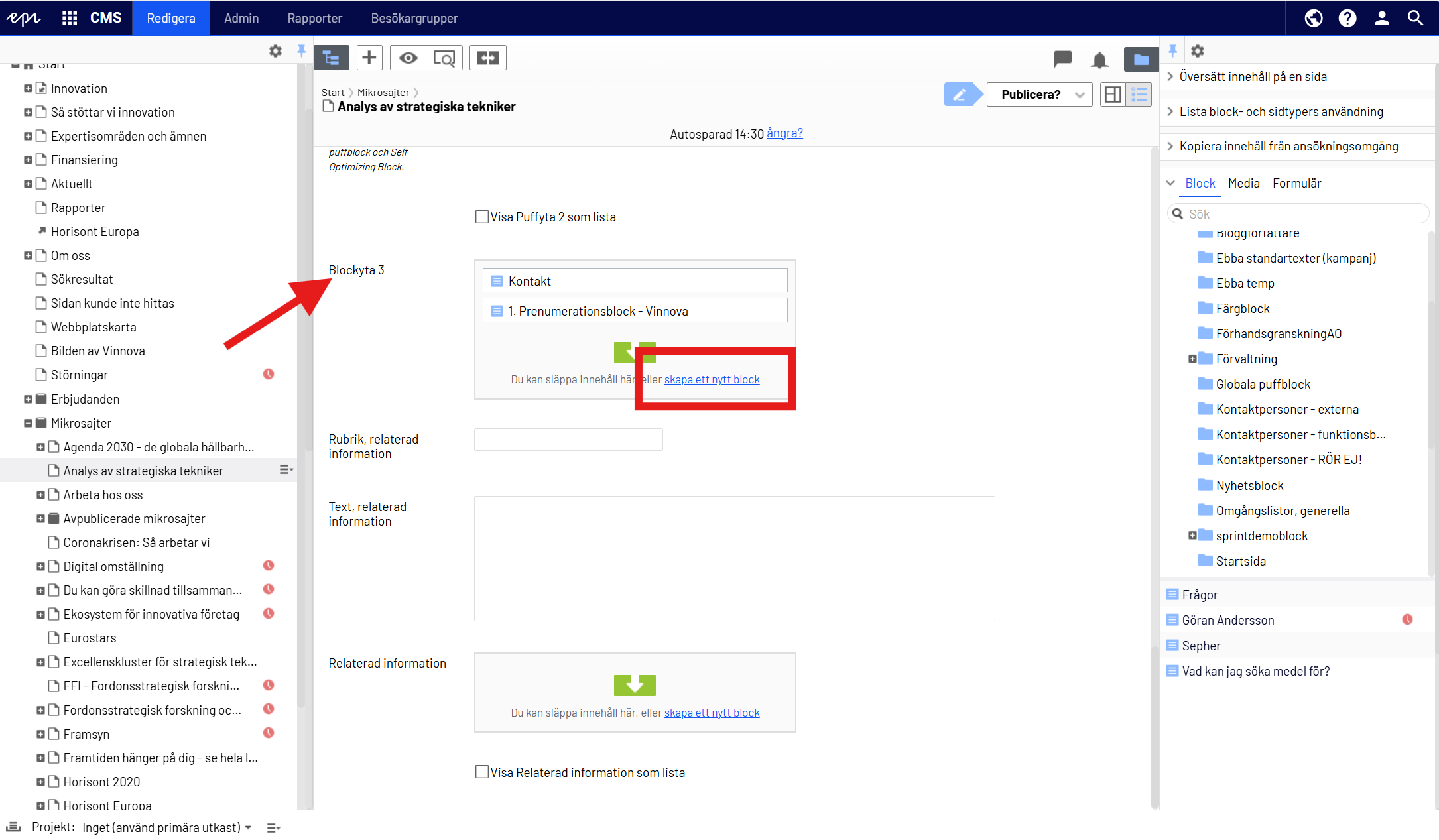This screenshot has width=1439, height=840.
Task: Collapse the Mikrosajter tree node
Action: click(28, 423)
